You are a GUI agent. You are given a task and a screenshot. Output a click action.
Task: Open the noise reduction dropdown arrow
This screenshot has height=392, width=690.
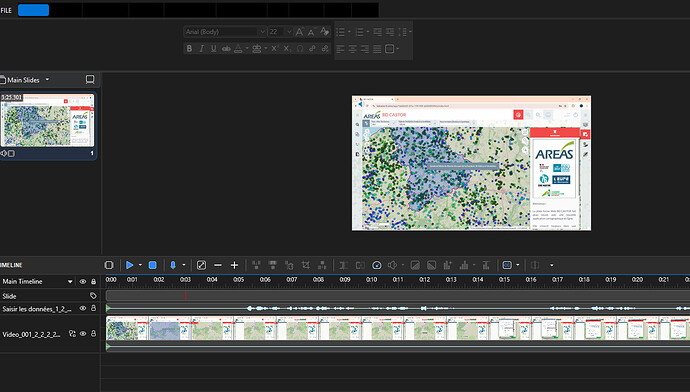(x=474, y=265)
